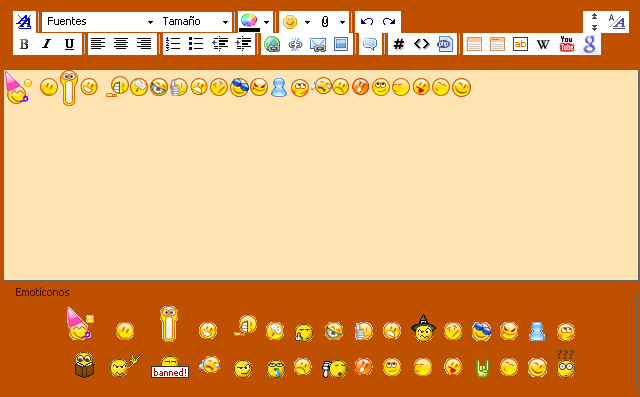
Task: Decrease the text indent
Action: coord(220,44)
